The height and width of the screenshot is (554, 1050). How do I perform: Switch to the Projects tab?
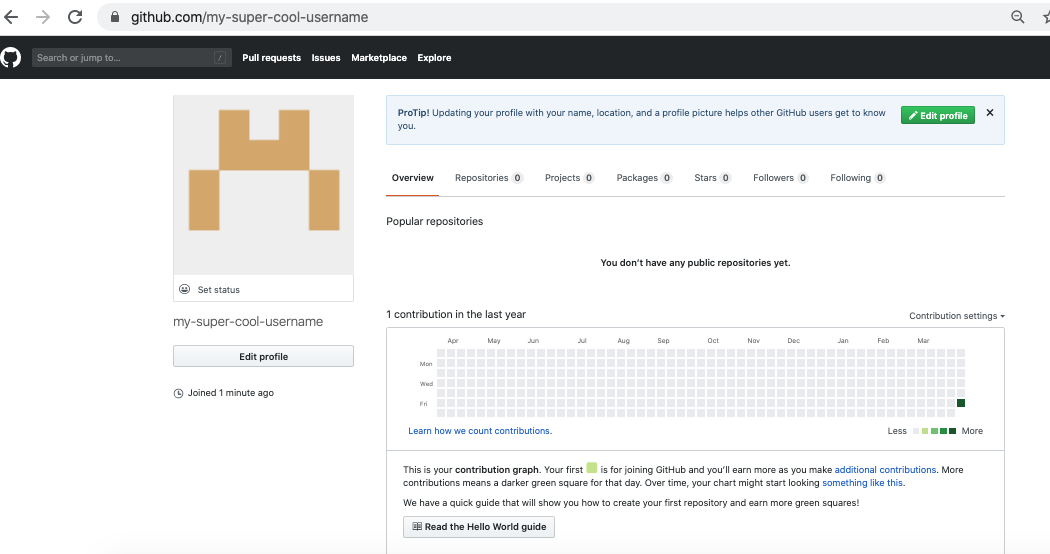coord(569,178)
